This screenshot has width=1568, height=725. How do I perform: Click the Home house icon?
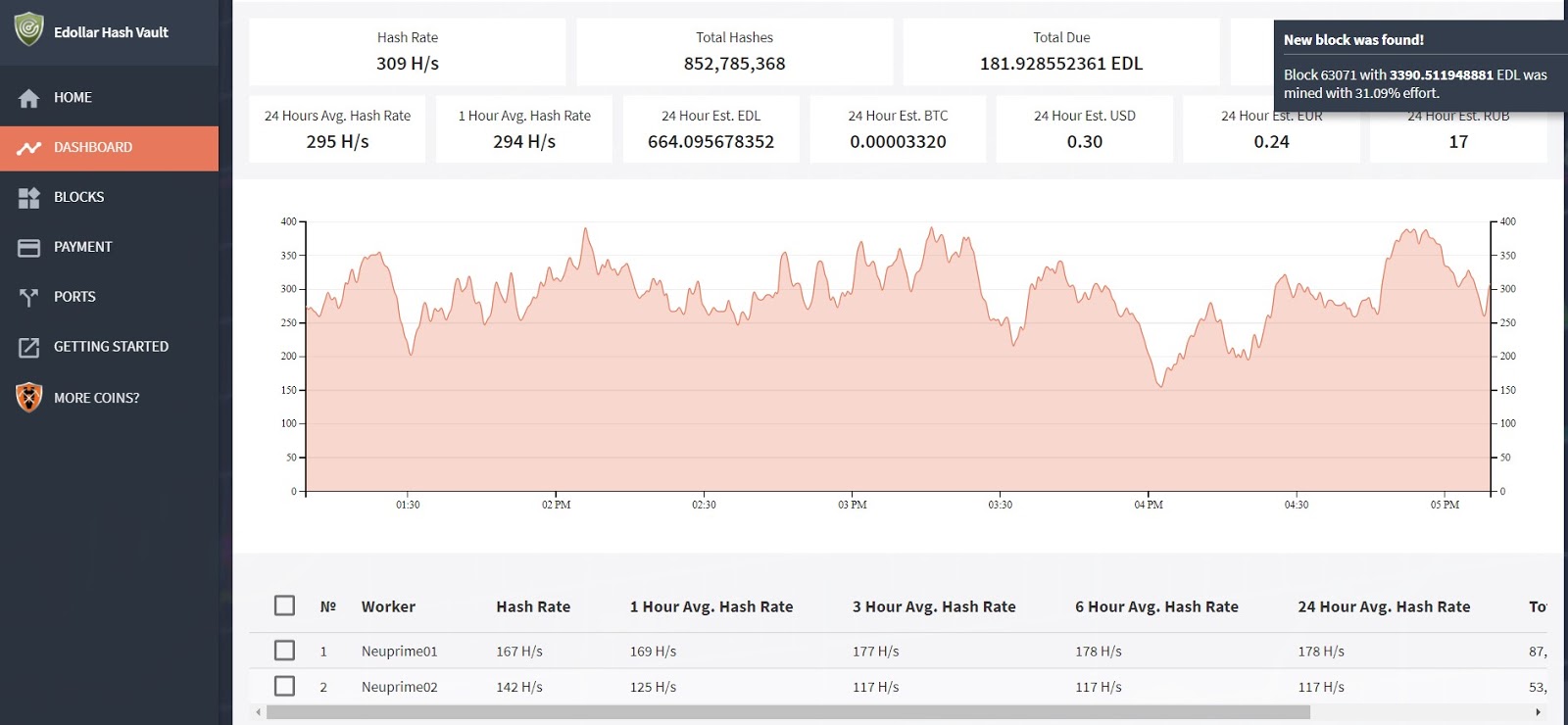tap(29, 98)
